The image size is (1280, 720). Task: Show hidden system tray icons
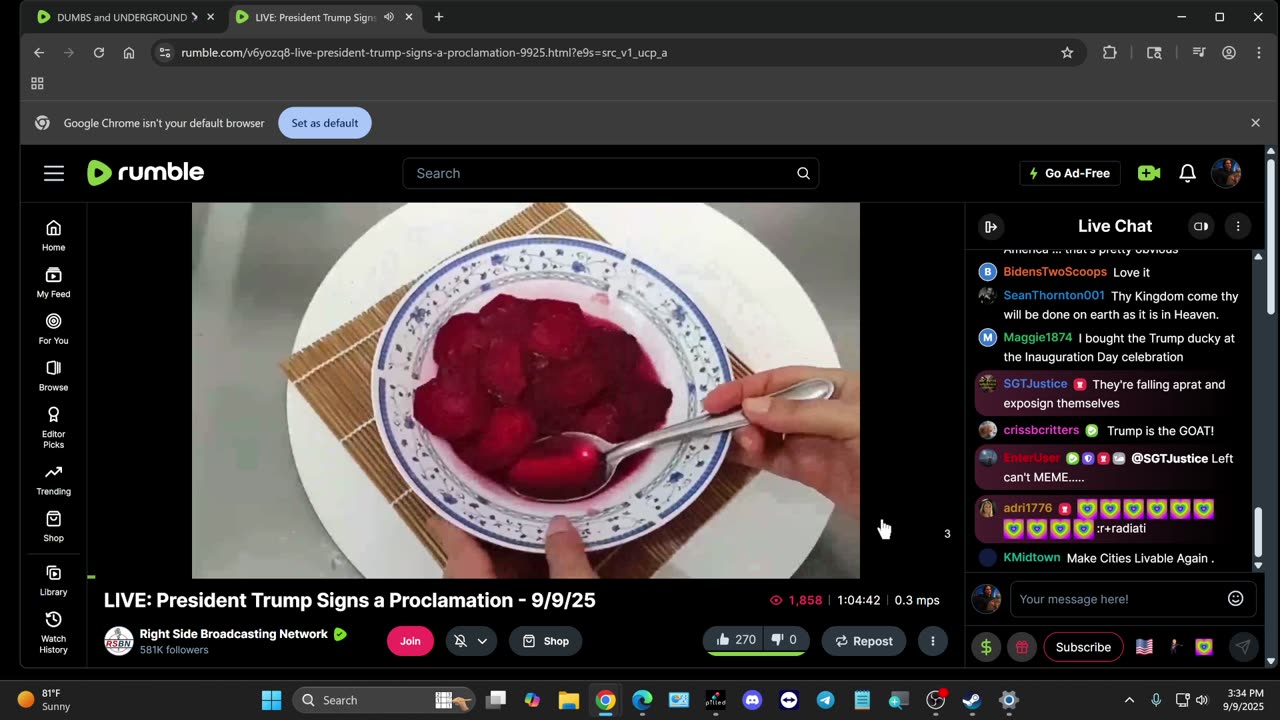tap(1129, 700)
